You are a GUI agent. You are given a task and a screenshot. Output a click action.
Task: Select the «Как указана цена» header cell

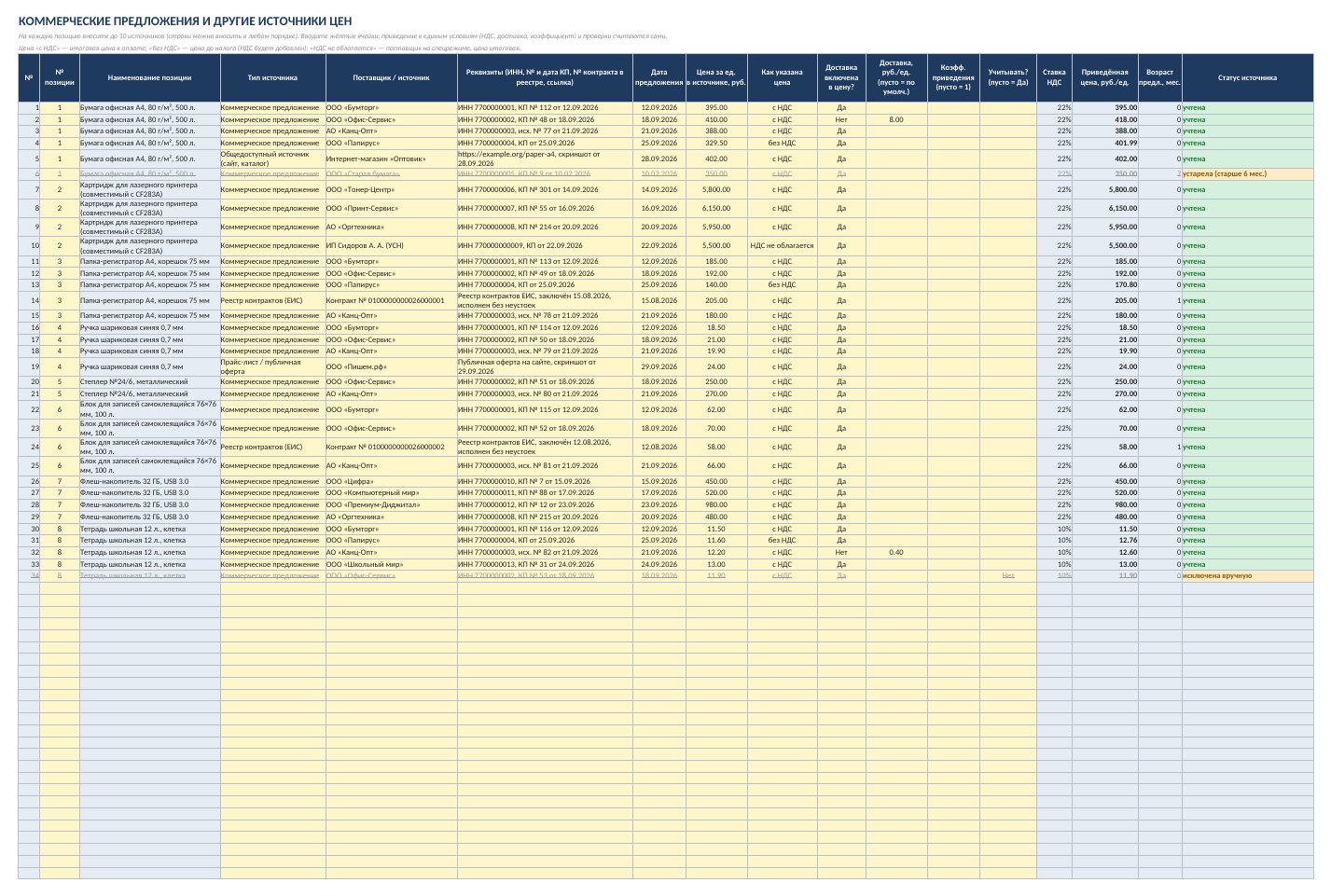pos(782,78)
